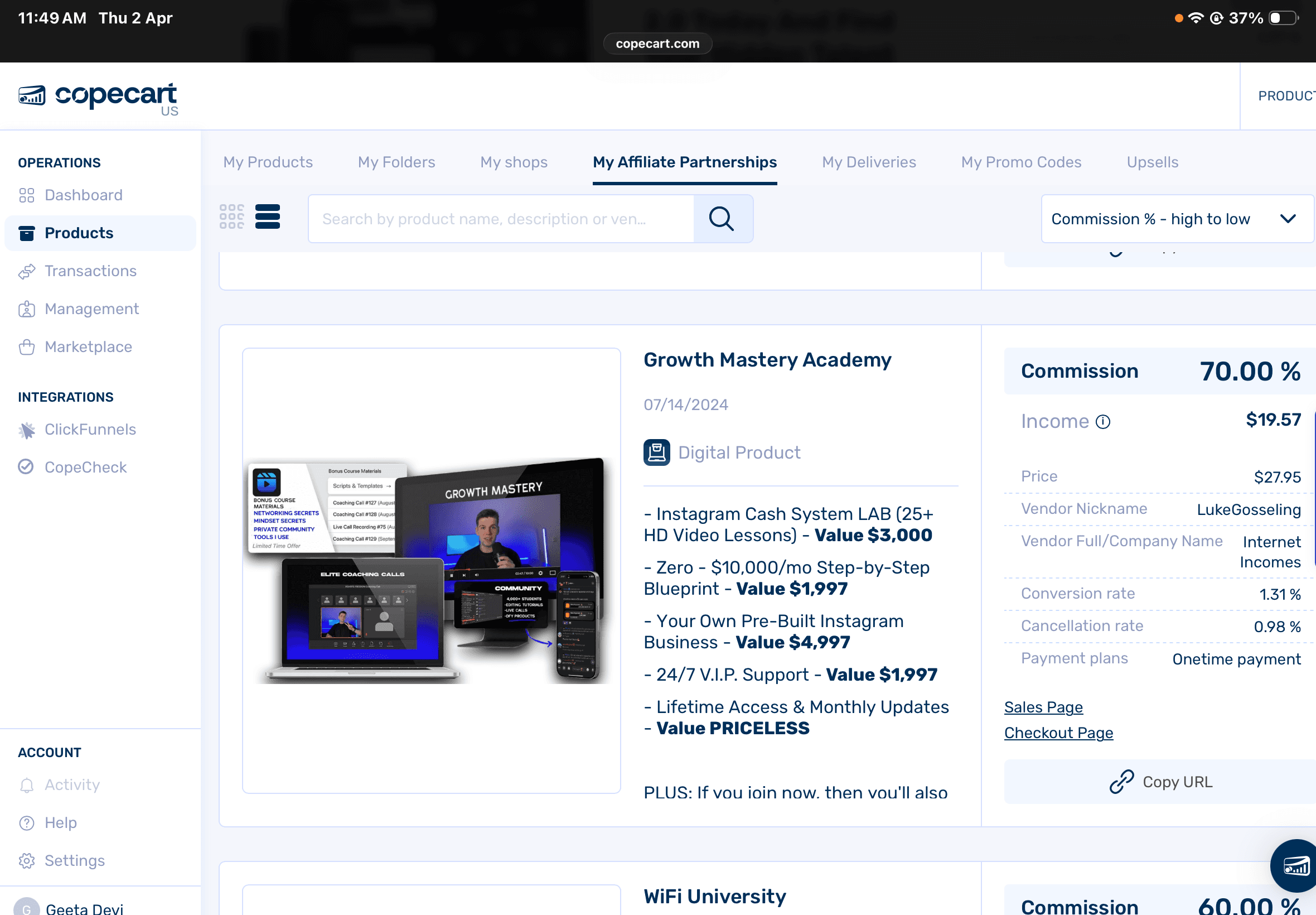
Task: Open the Marketplace page
Action: 88,346
